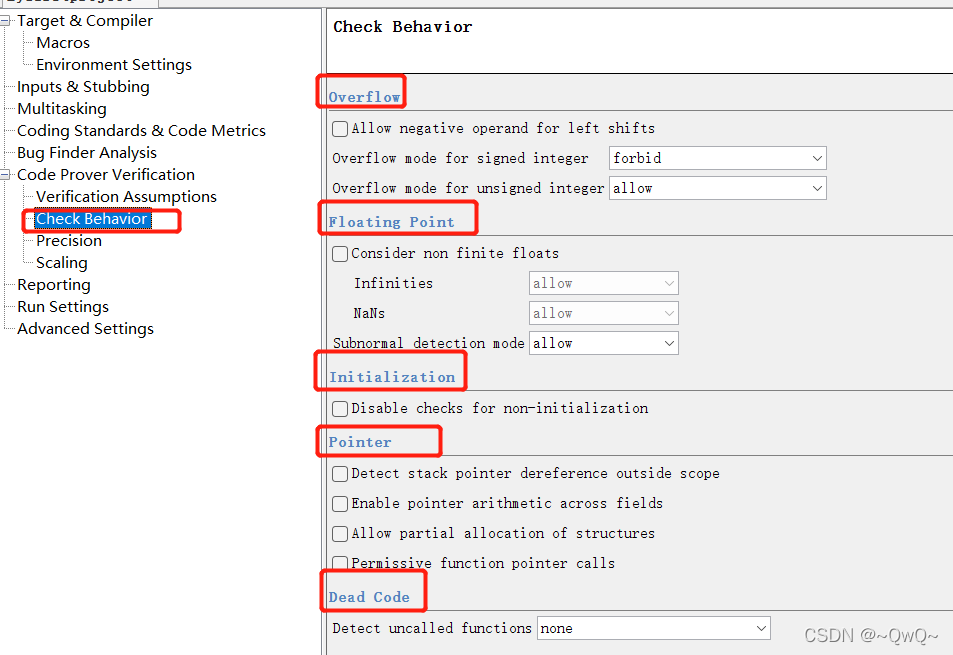Enable Permissive function pointer calls
Image resolution: width=953 pixels, height=655 pixels.
click(x=339, y=563)
